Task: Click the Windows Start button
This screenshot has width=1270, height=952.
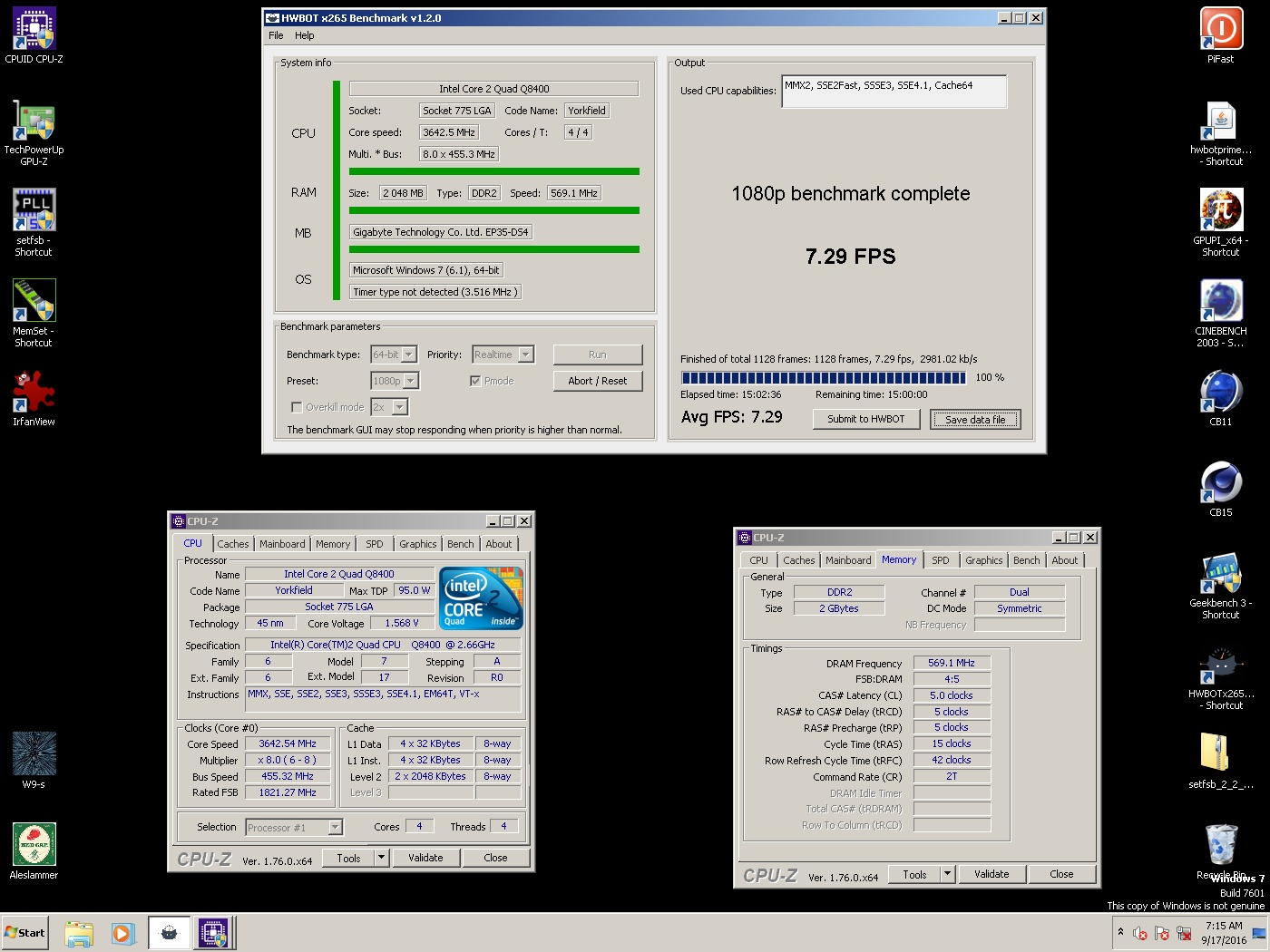Action: point(25,933)
